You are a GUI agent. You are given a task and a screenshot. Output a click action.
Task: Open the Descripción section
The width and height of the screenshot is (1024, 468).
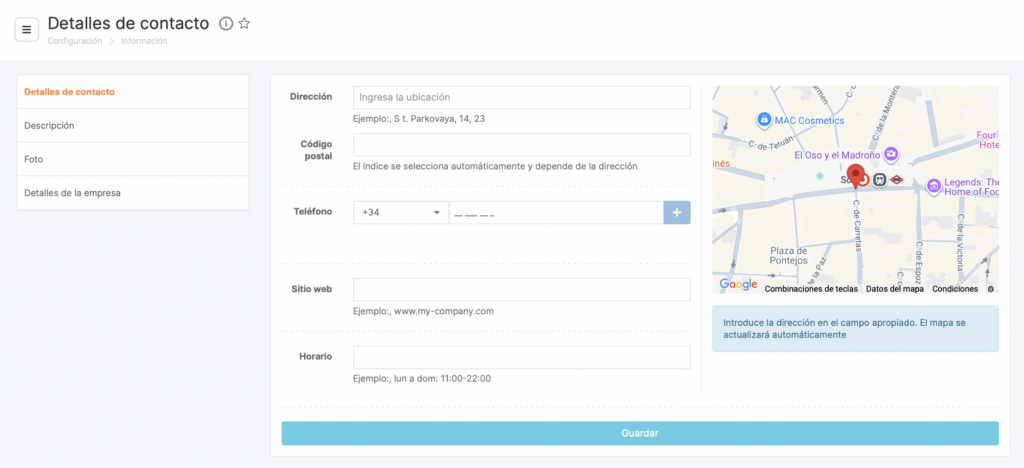pyautogui.click(x=133, y=125)
